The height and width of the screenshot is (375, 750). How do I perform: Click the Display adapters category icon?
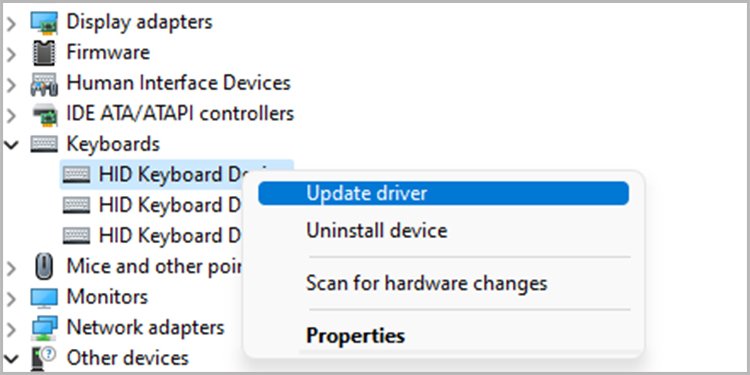pos(44,22)
